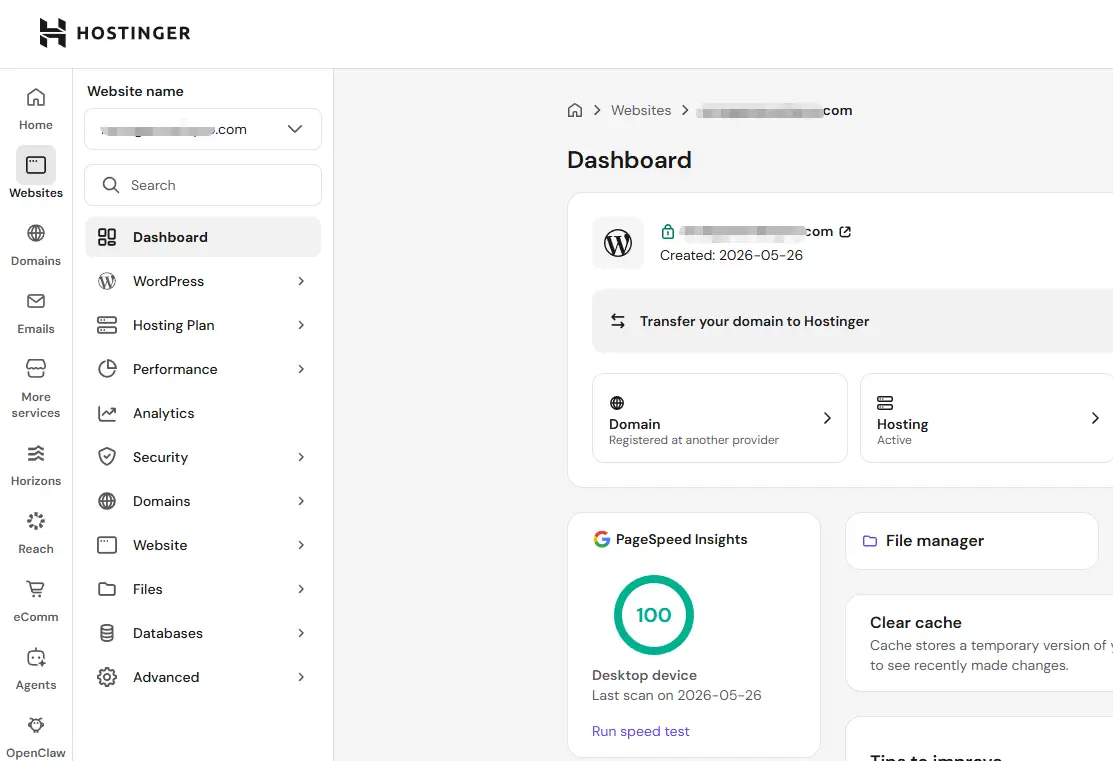Open the Hosting card
This screenshot has height=761, width=1113.
coord(987,418)
